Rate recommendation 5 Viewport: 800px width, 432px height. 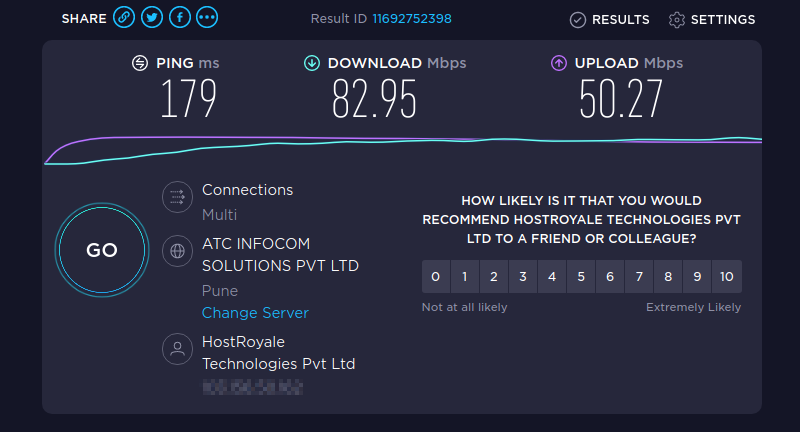(581, 276)
